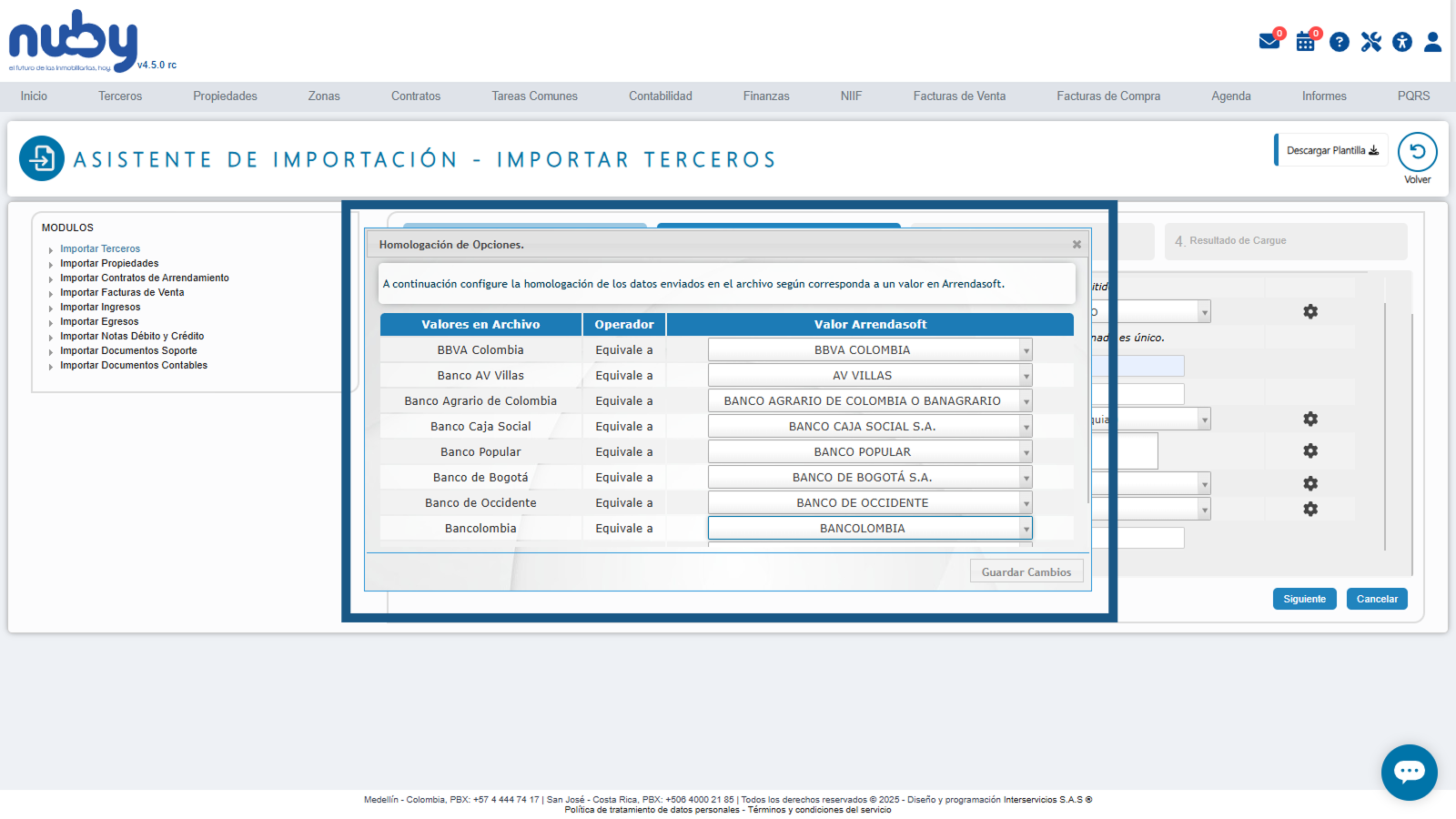The image size is (1456, 819).
Task: Click the Cancelar button
Action: [1377, 599]
